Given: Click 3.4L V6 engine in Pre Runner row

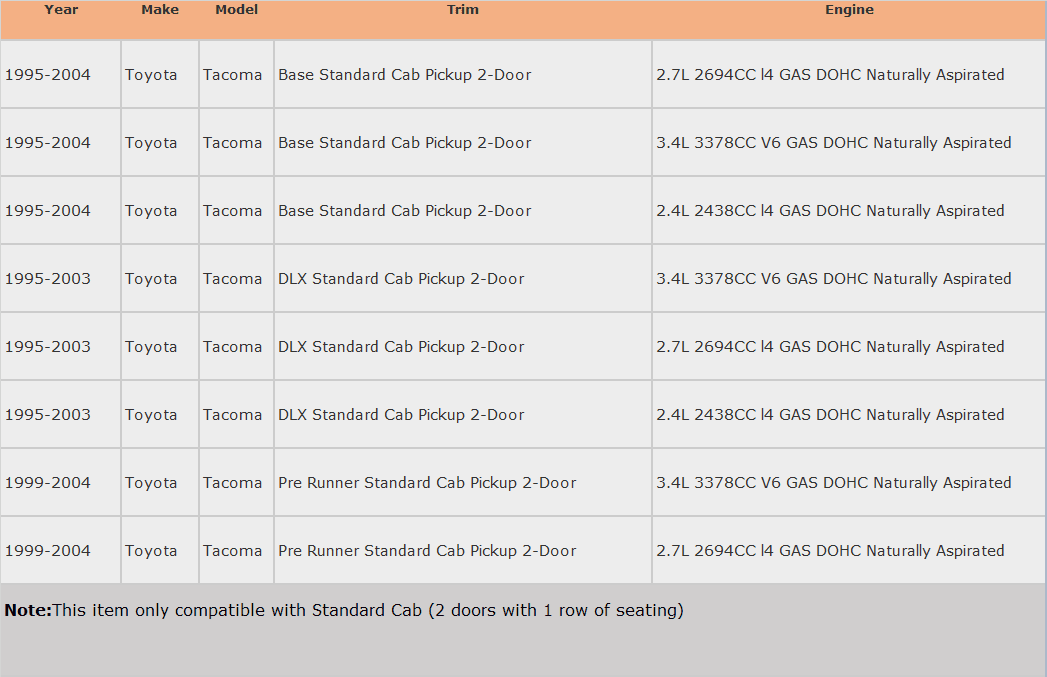Looking at the screenshot, I should (x=833, y=483).
